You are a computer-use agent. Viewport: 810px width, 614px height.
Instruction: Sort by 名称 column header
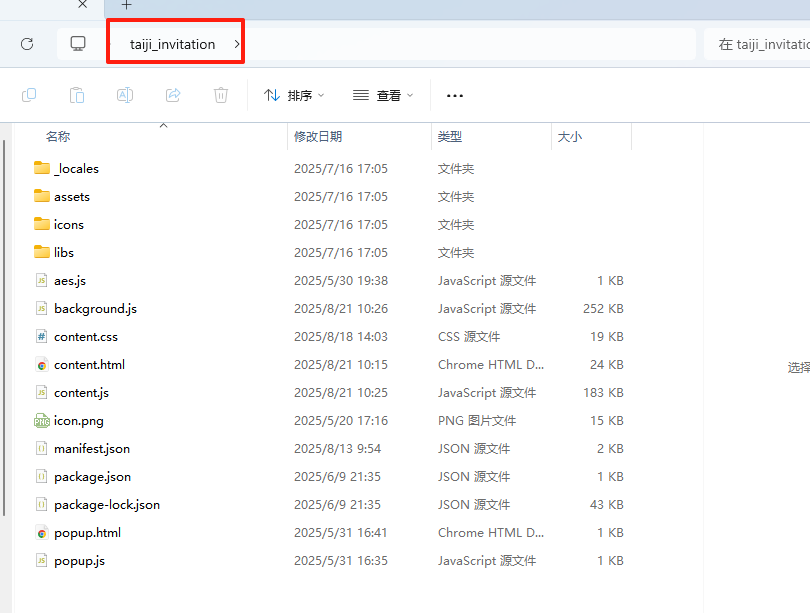(x=58, y=137)
